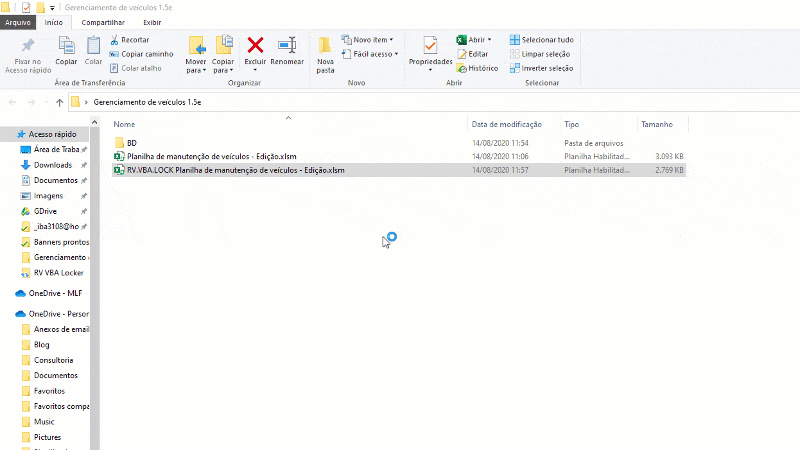Open the Propriedades dropdown arrow
Viewport: 800px width, 450px height.
pos(430,70)
